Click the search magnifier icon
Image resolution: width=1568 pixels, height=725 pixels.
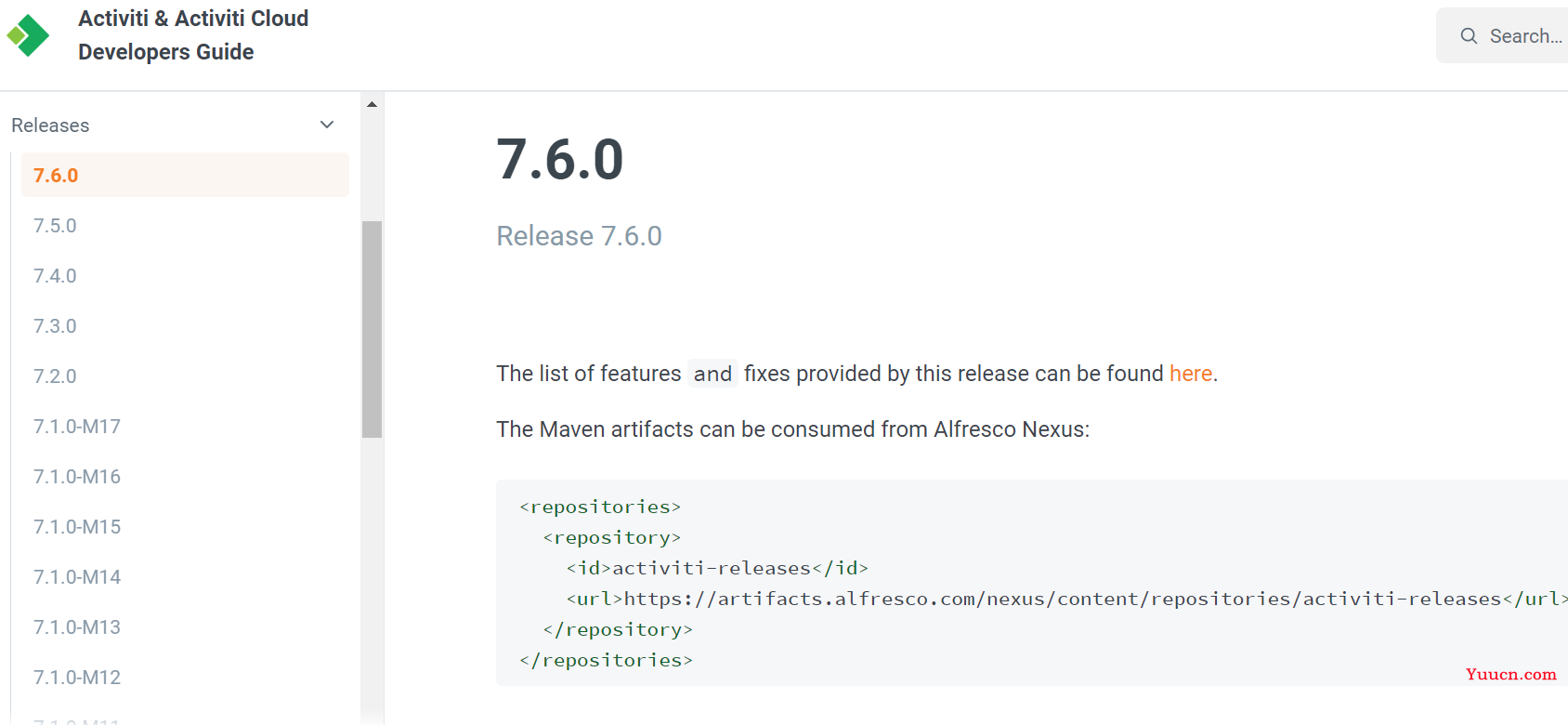point(1469,36)
